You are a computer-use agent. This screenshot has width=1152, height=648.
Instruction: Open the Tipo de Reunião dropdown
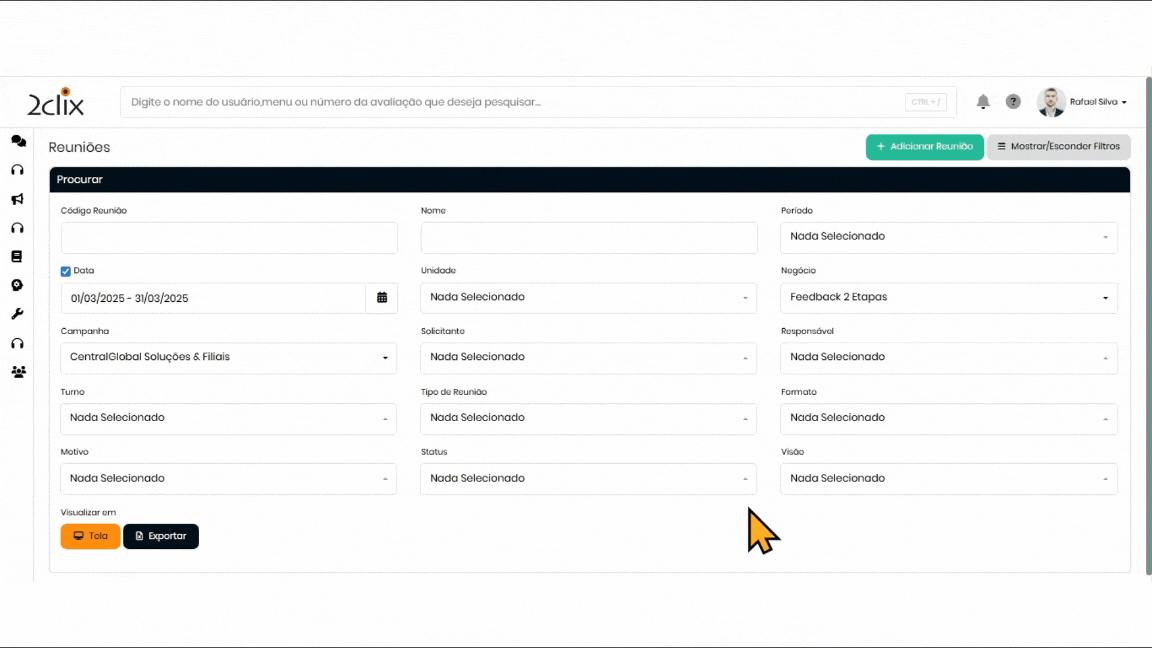point(588,418)
